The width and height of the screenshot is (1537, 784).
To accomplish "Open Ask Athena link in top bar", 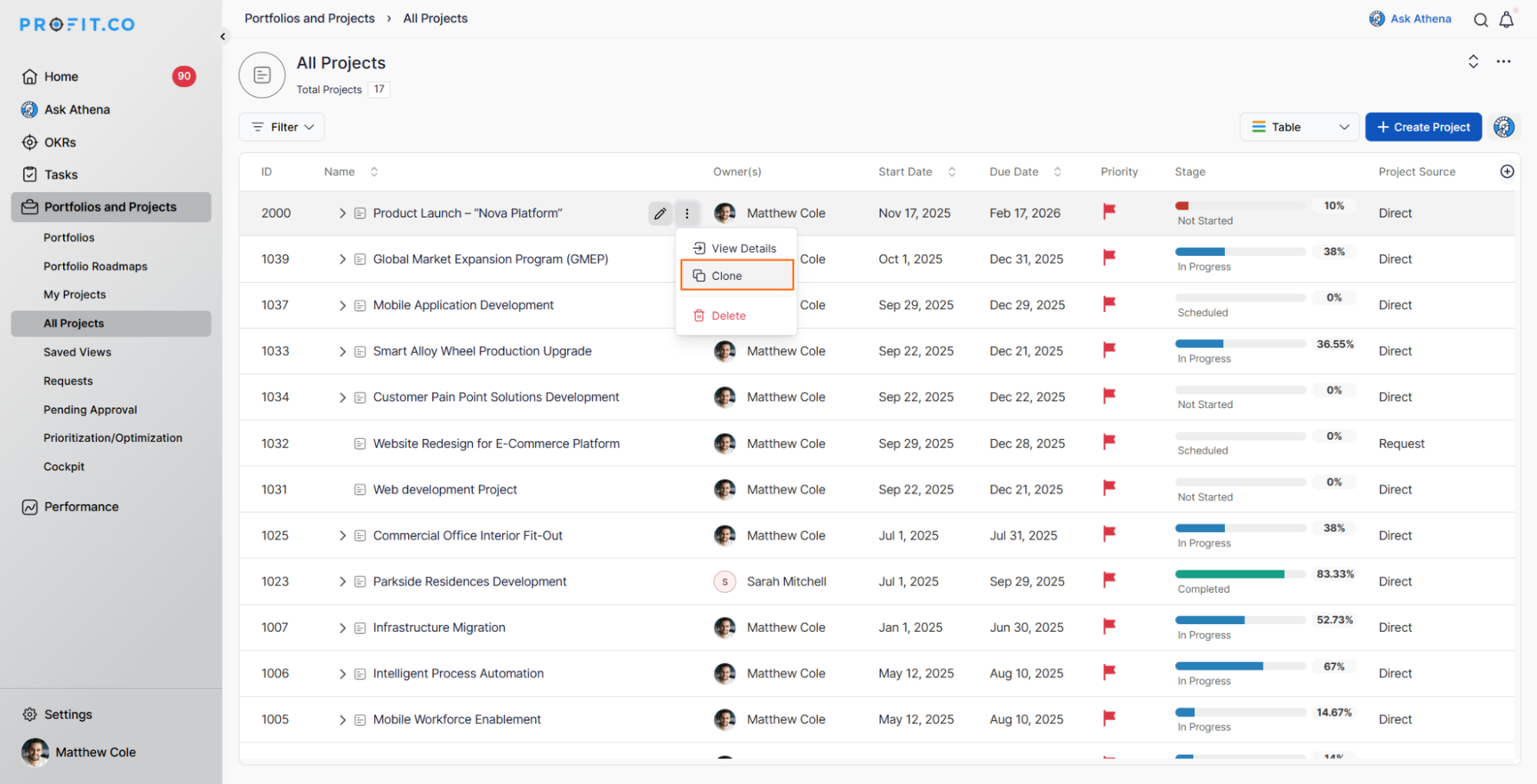I will pyautogui.click(x=1410, y=18).
